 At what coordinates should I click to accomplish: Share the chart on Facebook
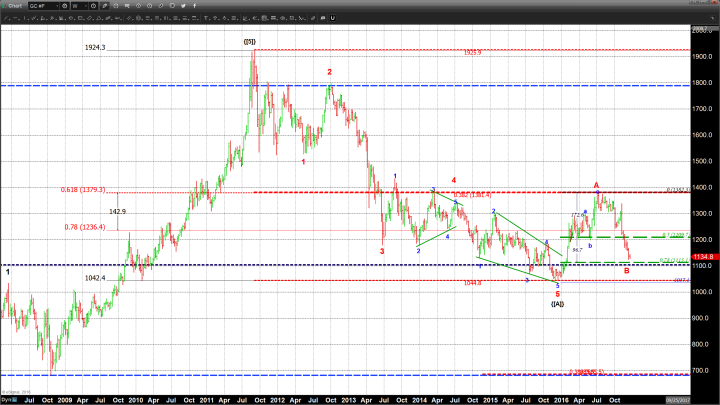(194, 6)
